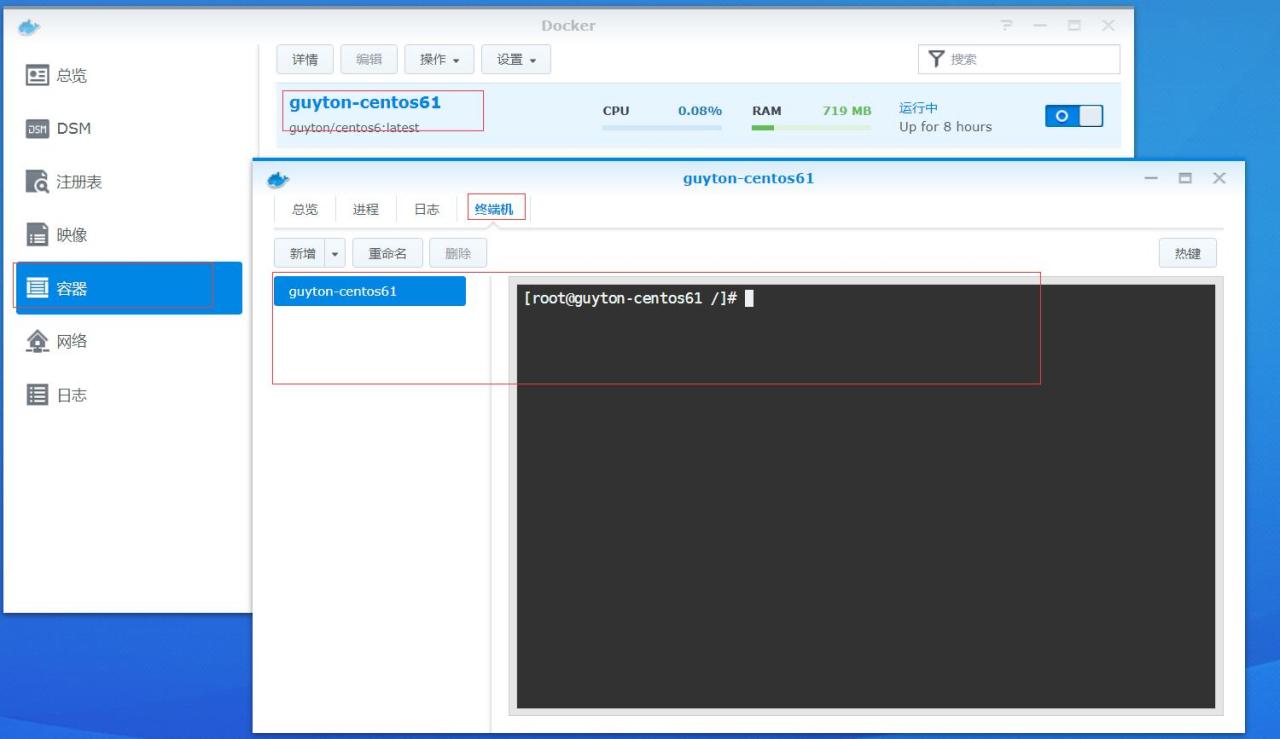Open the 设置 (Settings) dropdown menu
This screenshot has height=739, width=1280.
pyautogui.click(x=514, y=59)
